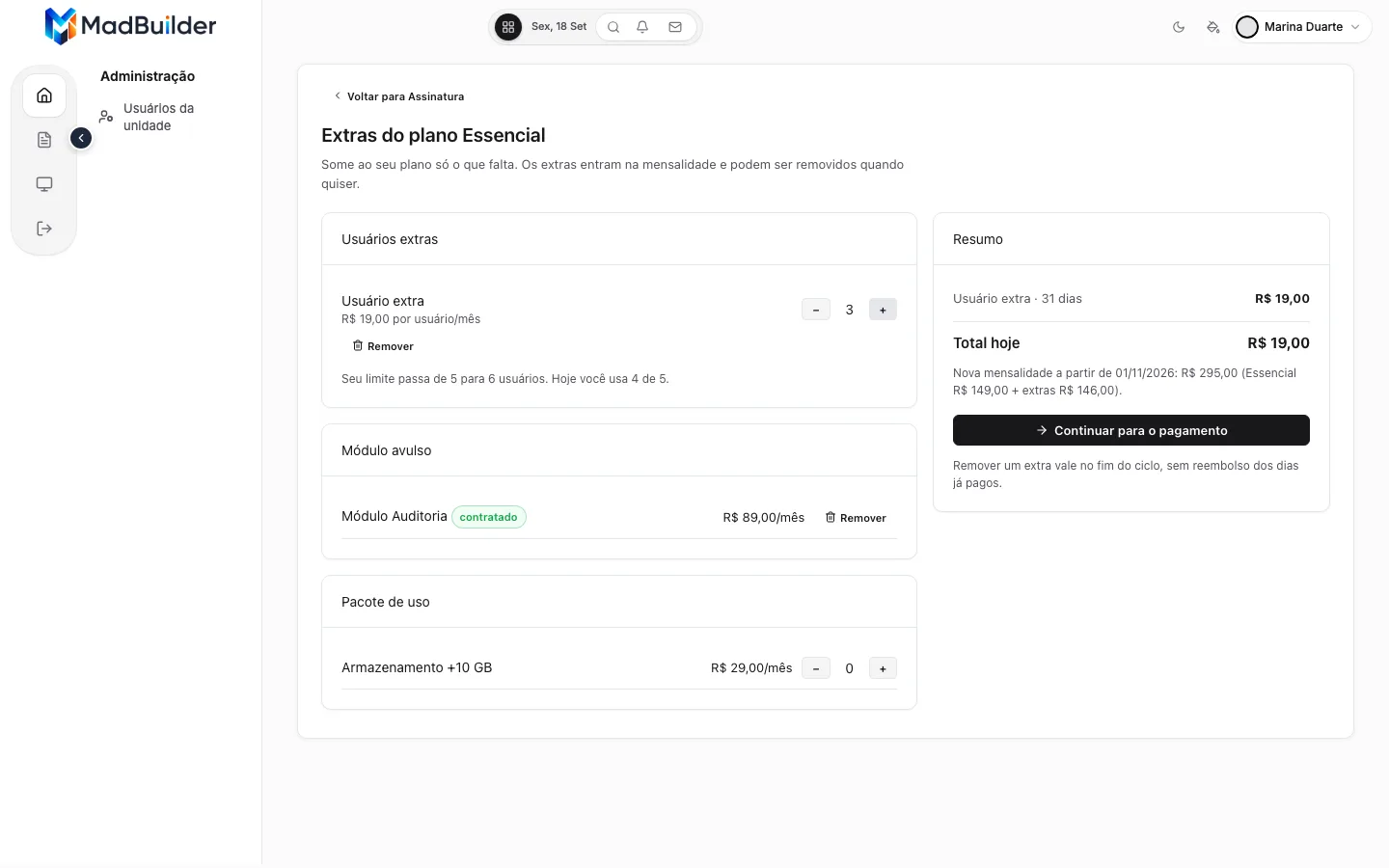
Task: Click the Módulo avulso section title
Action: 386,450
